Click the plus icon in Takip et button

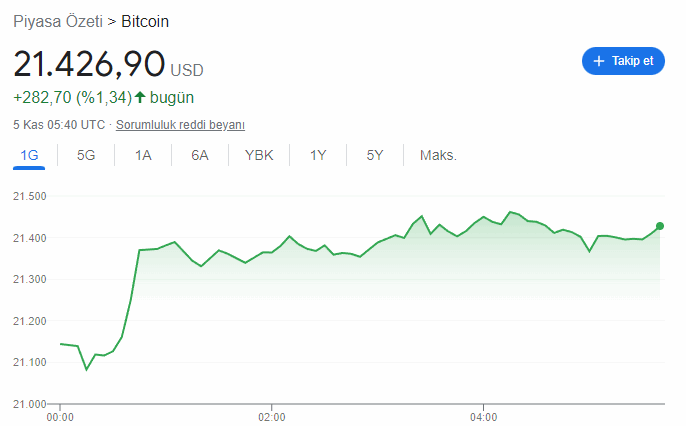click(x=598, y=61)
